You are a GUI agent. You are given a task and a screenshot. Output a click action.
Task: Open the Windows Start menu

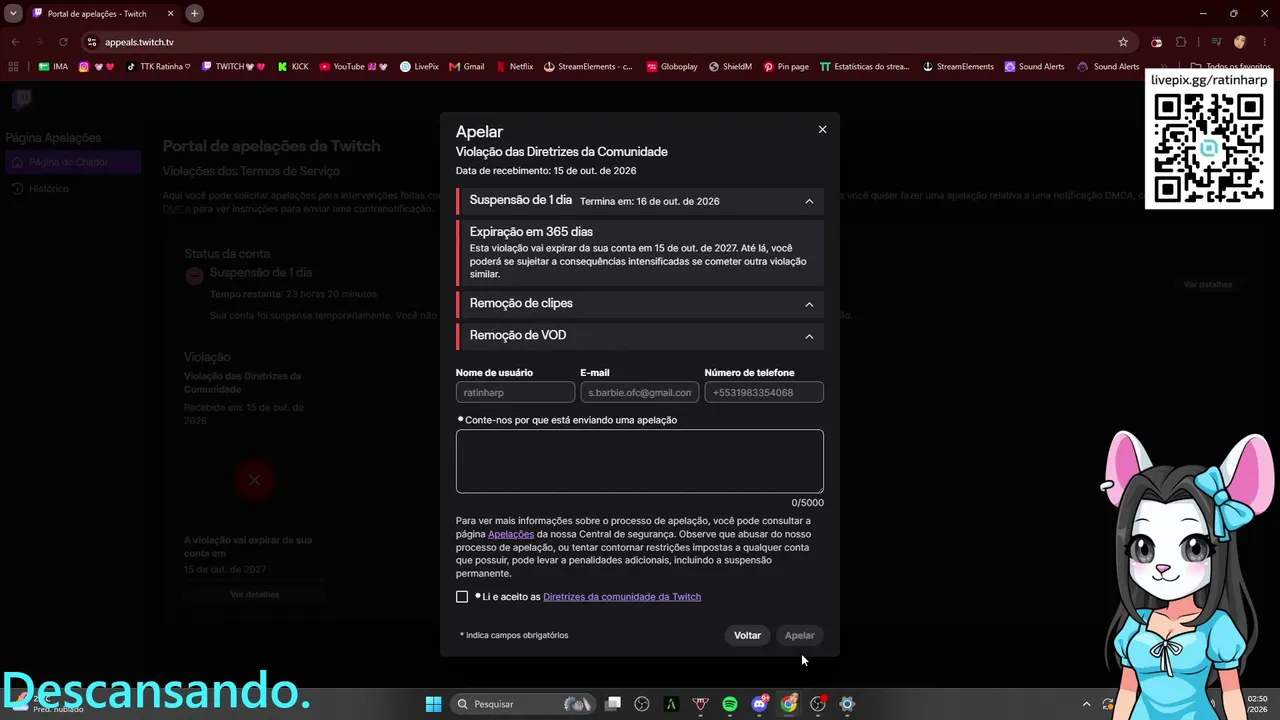(433, 704)
